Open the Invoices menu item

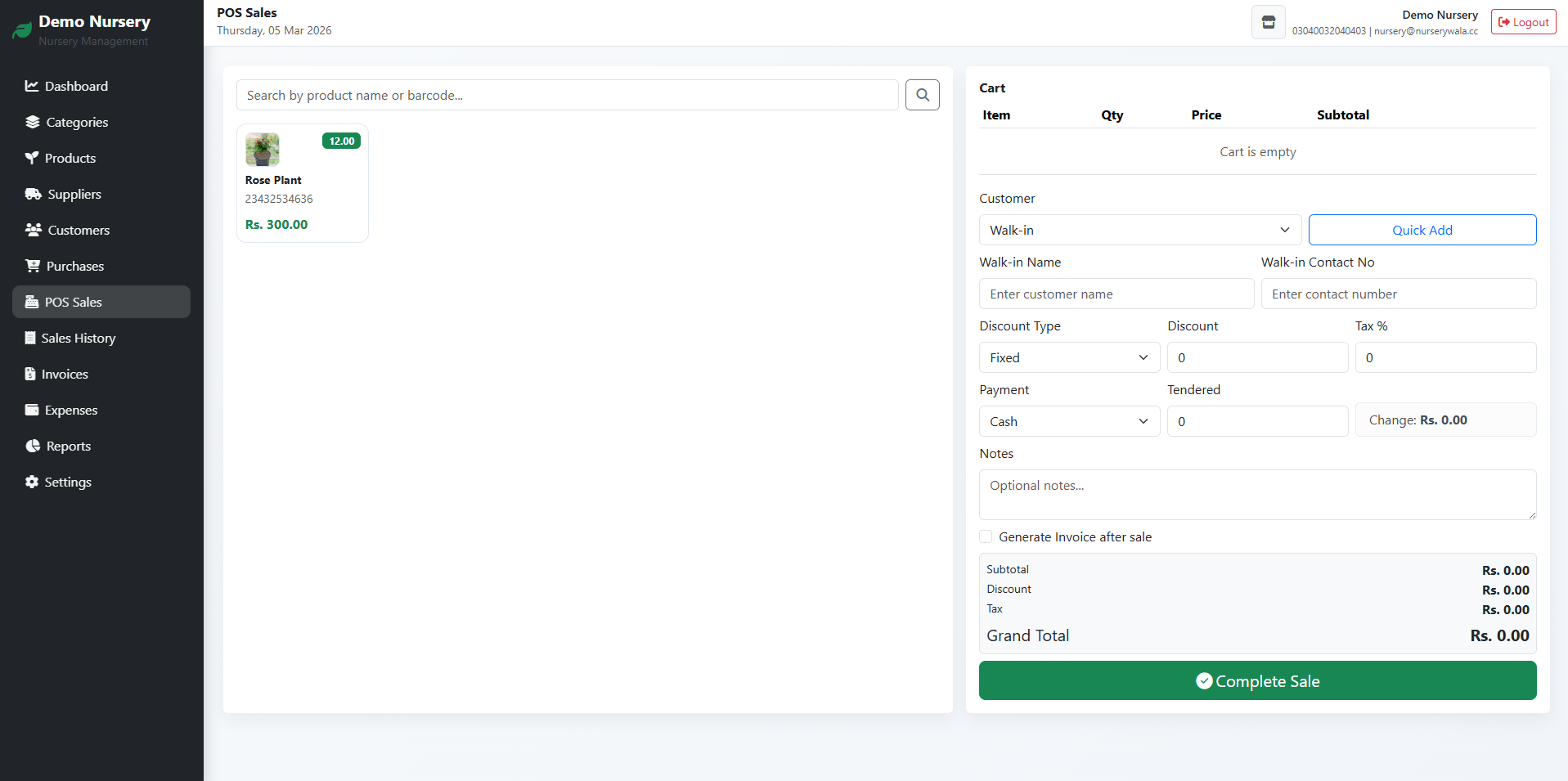click(x=65, y=374)
